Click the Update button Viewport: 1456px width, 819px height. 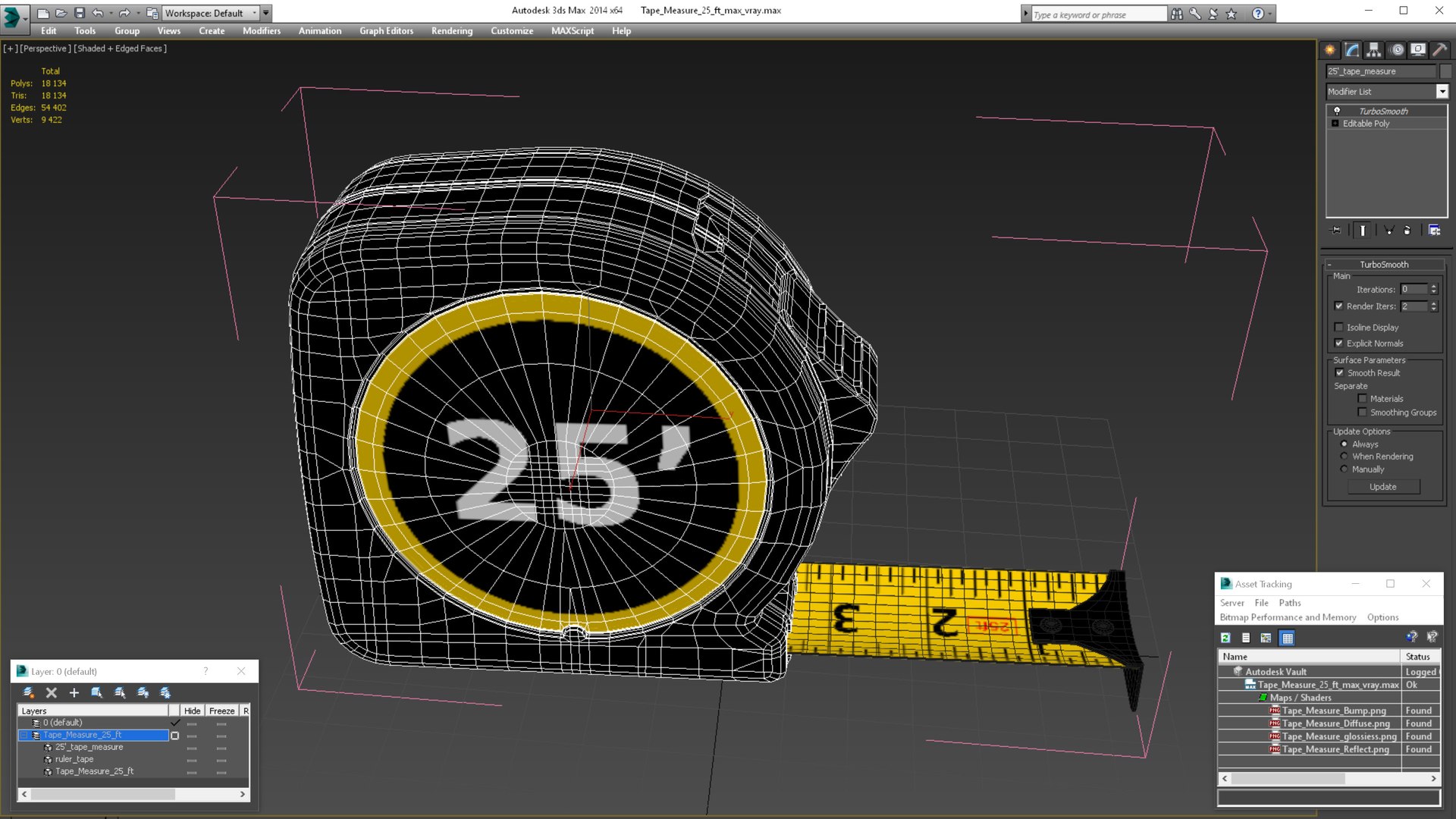point(1383,487)
